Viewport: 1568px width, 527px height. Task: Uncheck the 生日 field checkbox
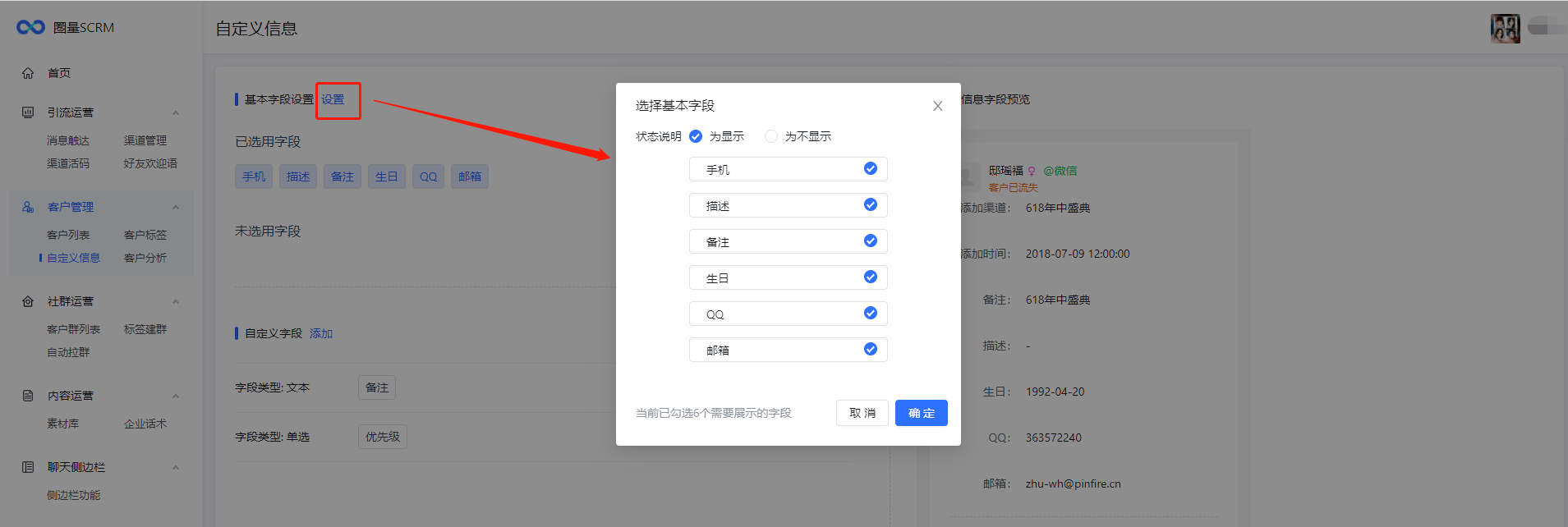tap(871, 277)
